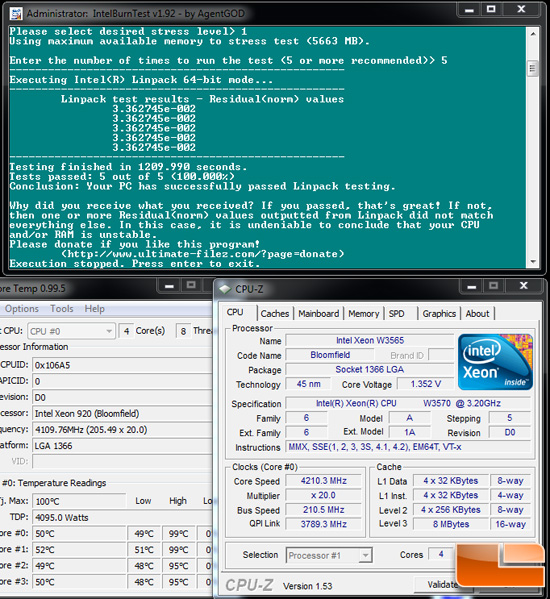Click the Tj. Max 100°C field
Image resolution: width=550 pixels, height=599 pixels.
pos(79,501)
